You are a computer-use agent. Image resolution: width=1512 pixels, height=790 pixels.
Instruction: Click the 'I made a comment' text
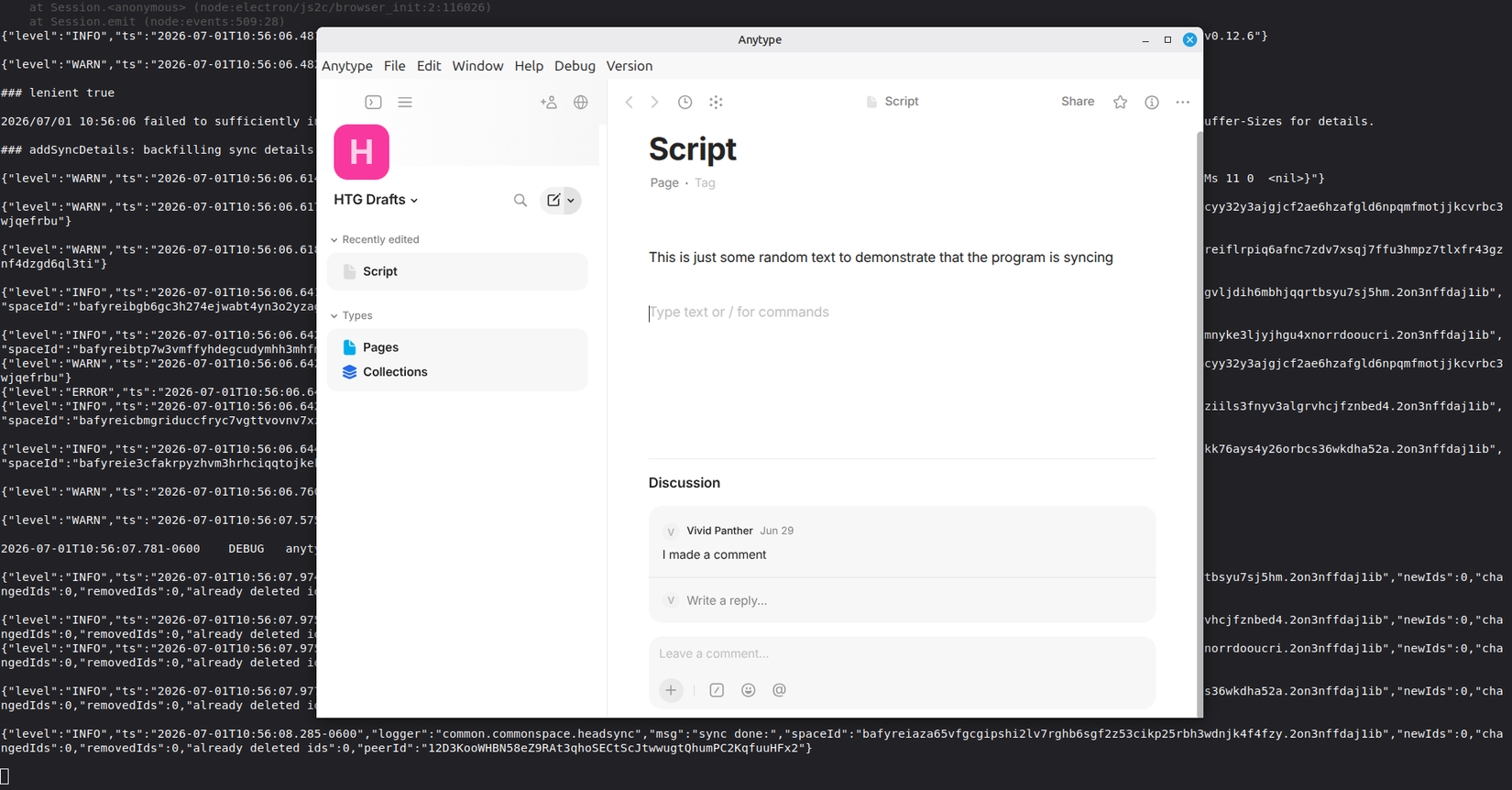(x=714, y=554)
